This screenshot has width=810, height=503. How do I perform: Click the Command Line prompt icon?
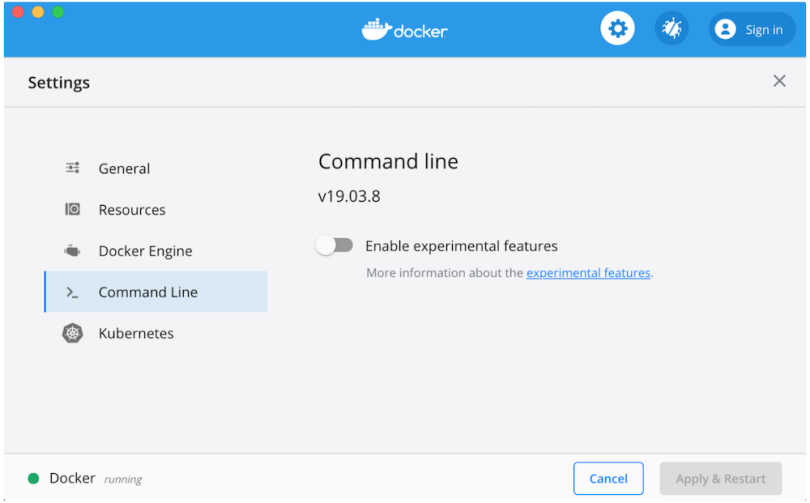72,292
